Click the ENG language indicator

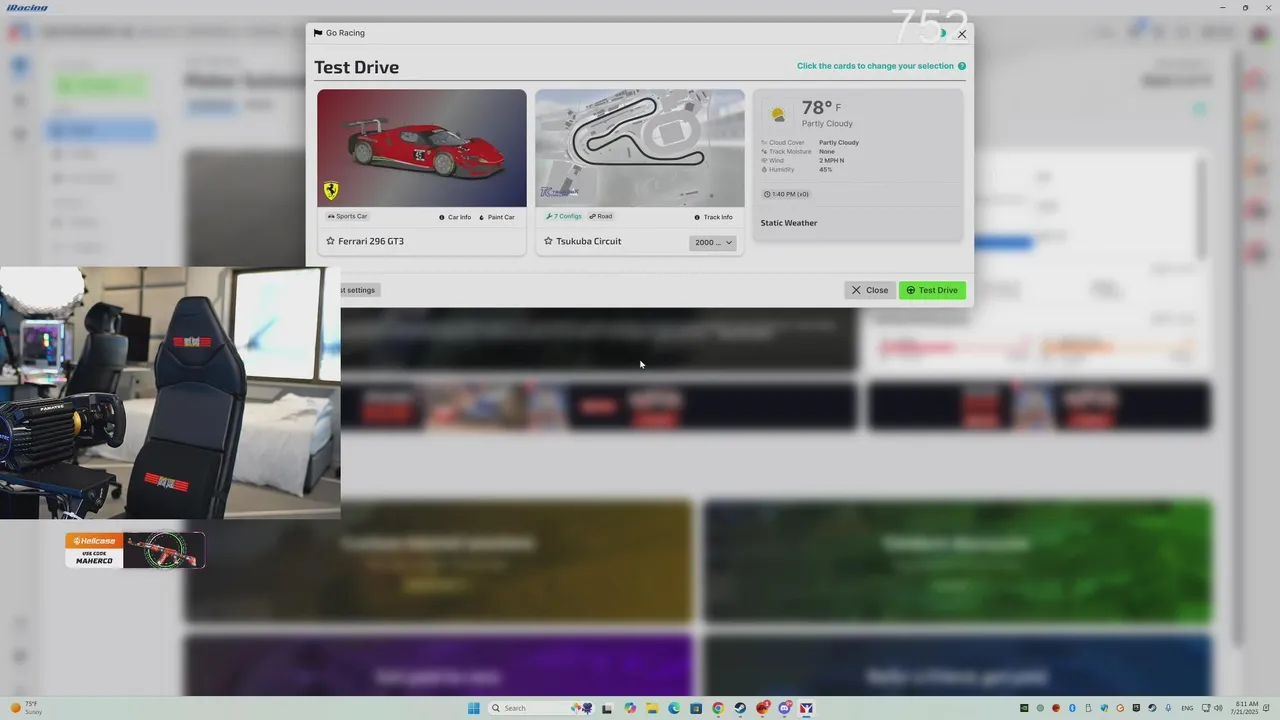(1186, 708)
